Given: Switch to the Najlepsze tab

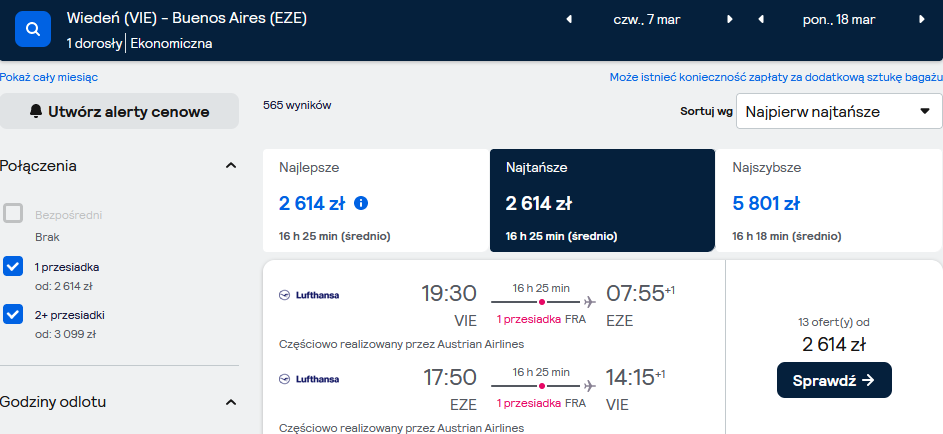Looking at the screenshot, I should coord(376,200).
